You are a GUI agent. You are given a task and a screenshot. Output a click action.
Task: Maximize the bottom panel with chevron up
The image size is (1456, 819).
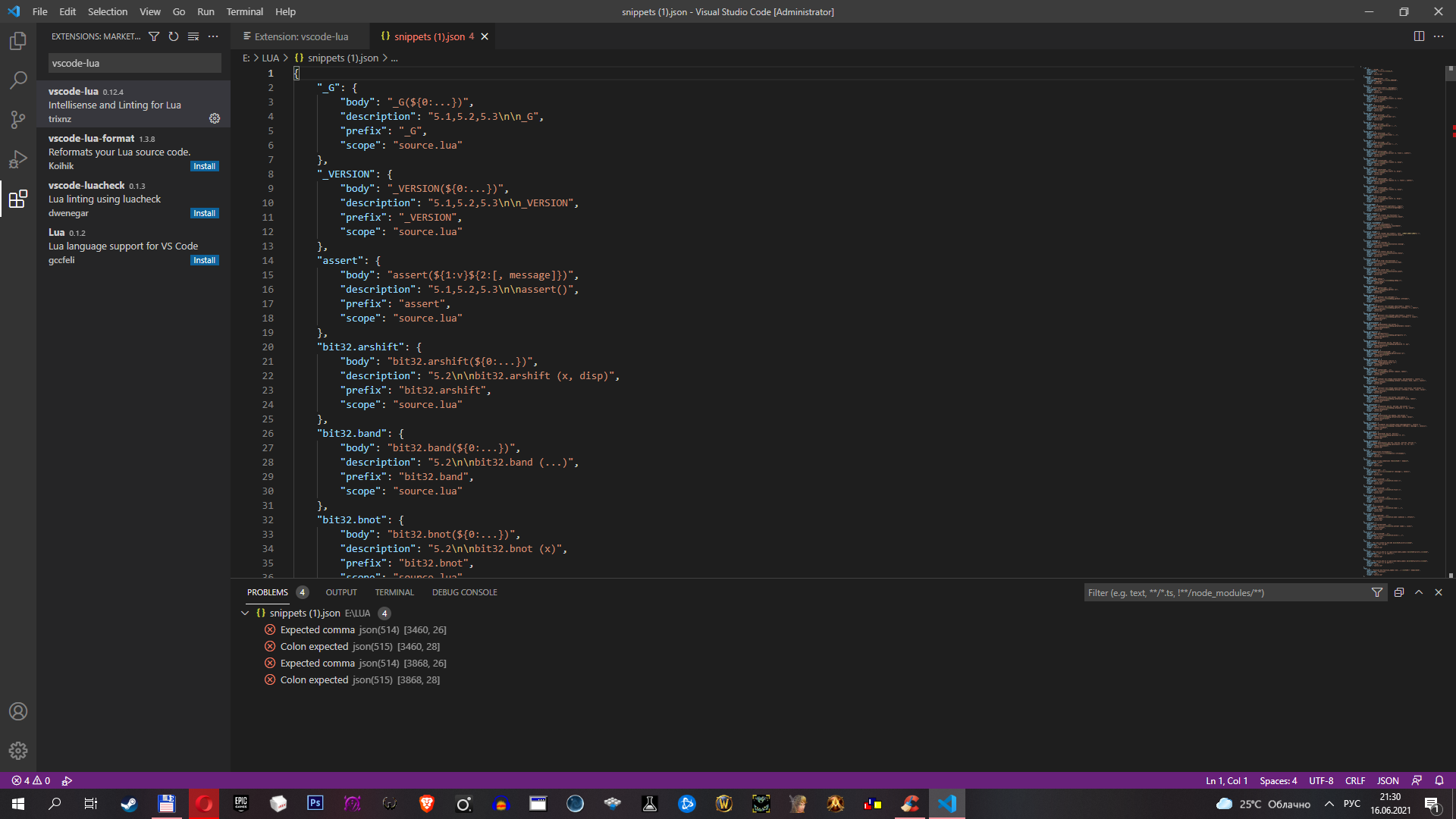1419,592
